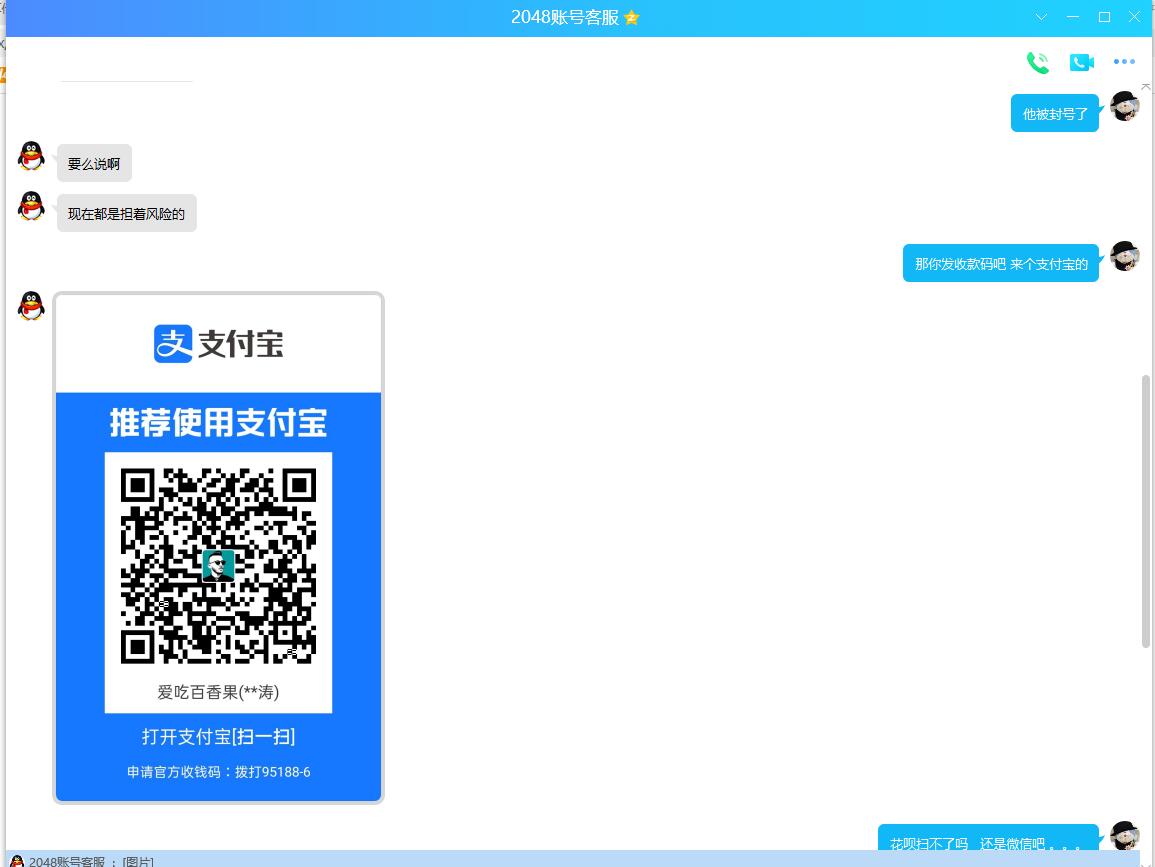Click your avatar next to 那你发收款码吧 message
1155x867 pixels.
(1125, 256)
